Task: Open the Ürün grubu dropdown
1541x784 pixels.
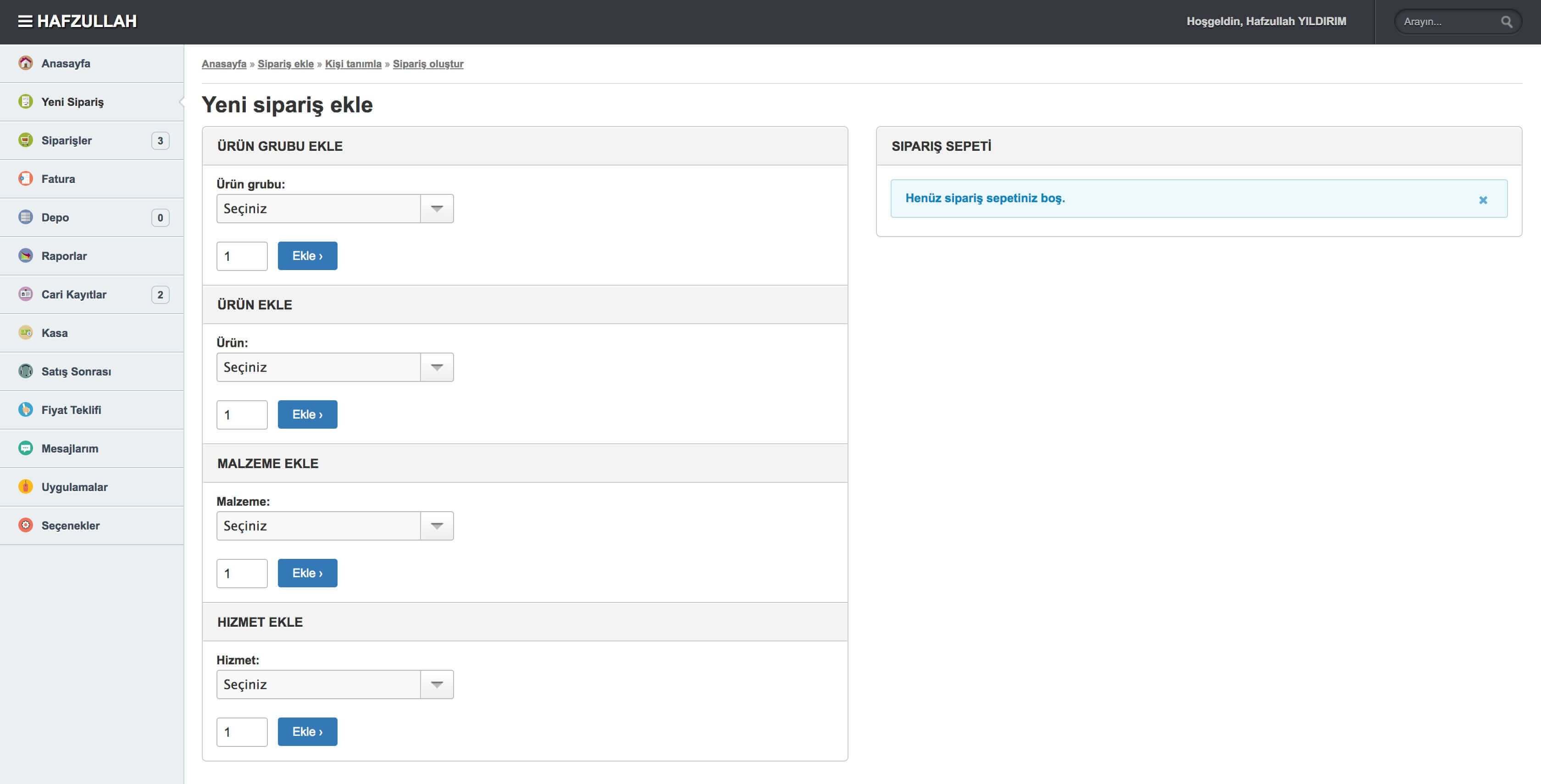Action: pyautogui.click(x=334, y=209)
